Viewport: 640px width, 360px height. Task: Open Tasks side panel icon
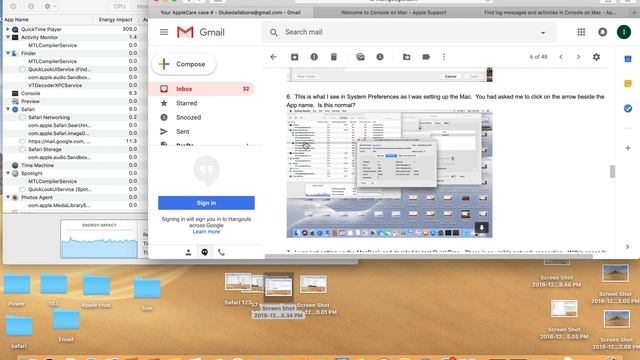click(628, 108)
